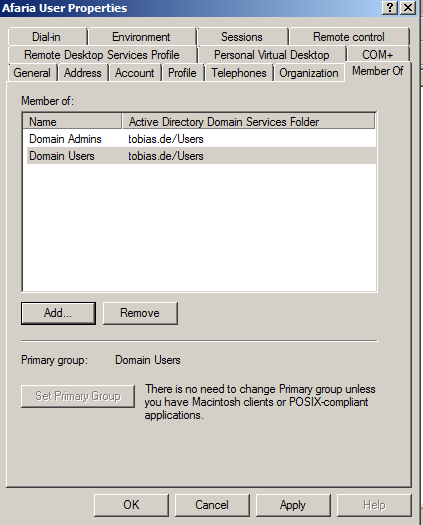Select the Sessions tab

tap(242, 37)
